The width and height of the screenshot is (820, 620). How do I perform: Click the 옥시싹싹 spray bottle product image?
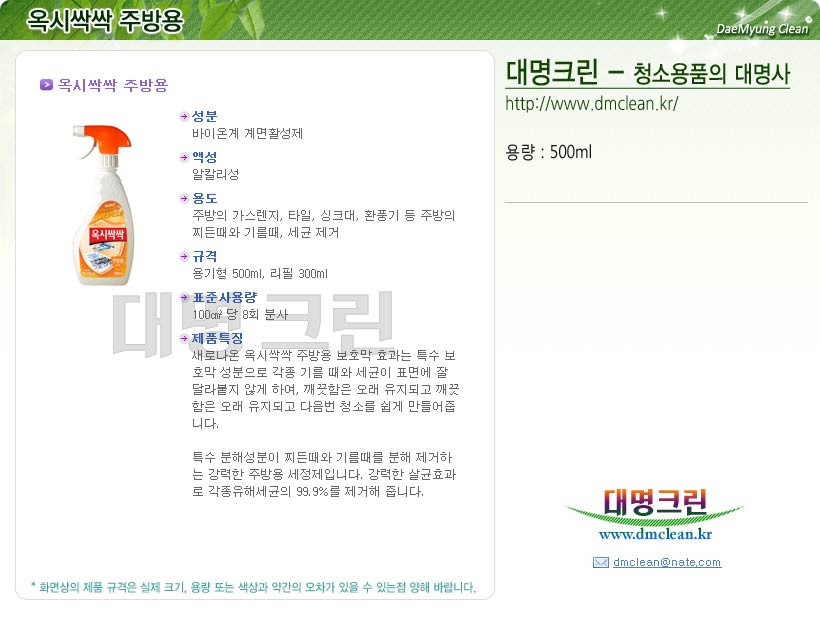103,204
